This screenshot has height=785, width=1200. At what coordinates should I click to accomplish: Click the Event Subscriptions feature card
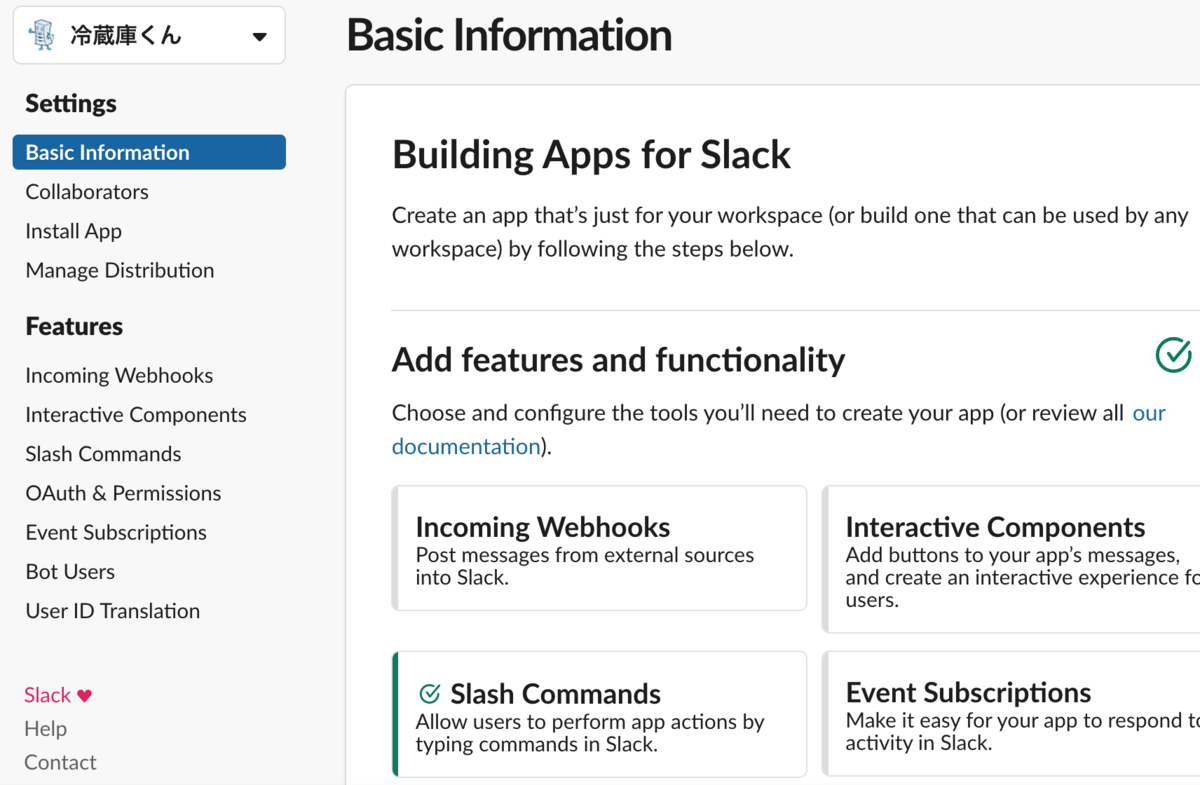[x=1011, y=714]
